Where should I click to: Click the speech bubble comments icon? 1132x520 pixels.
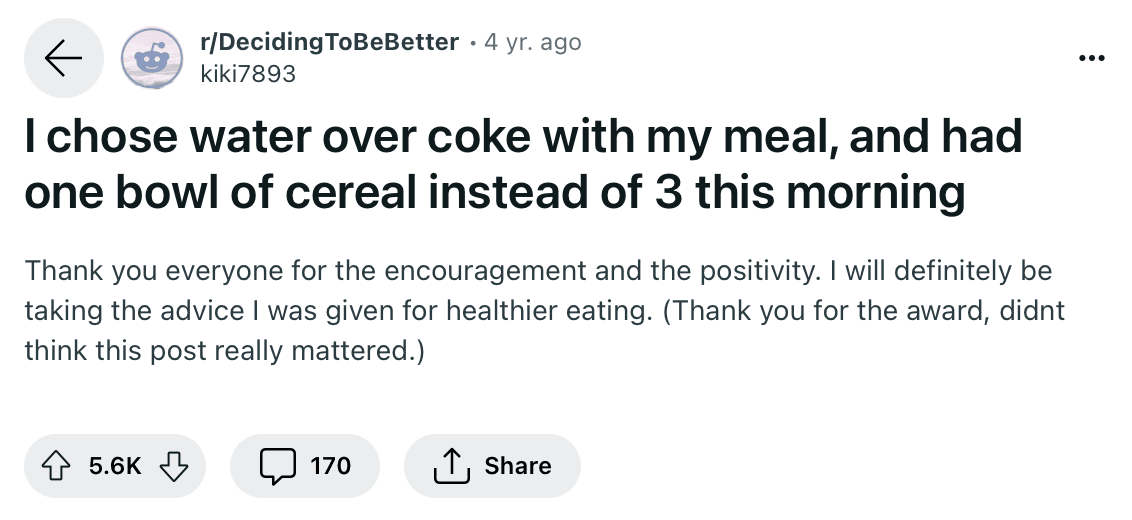click(278, 466)
